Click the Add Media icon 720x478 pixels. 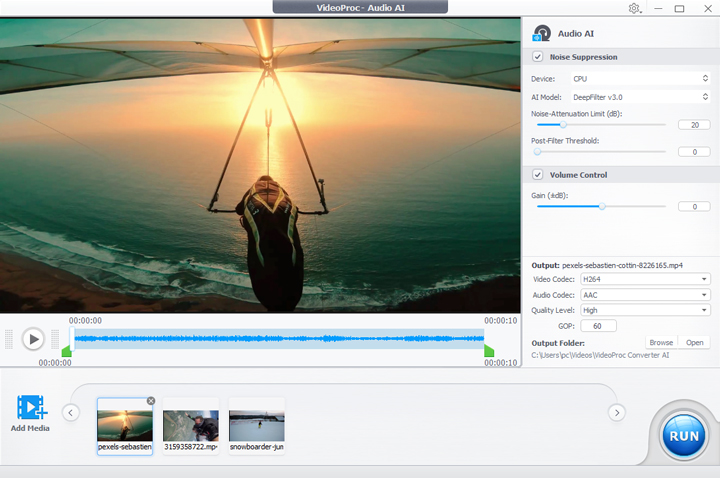(x=31, y=408)
